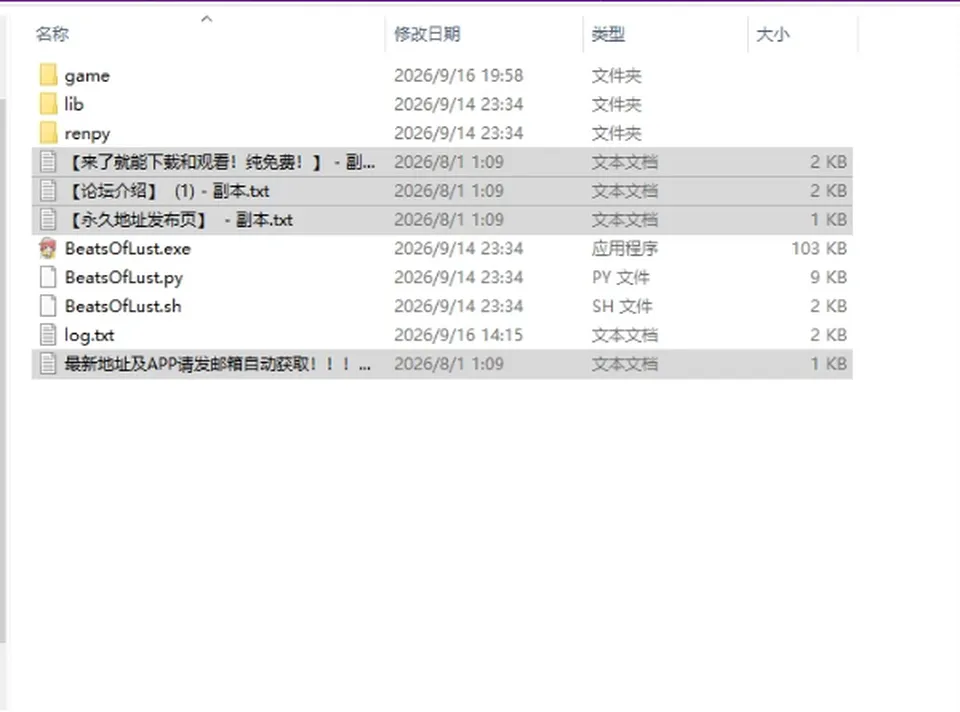The image size is (960, 712).
Task: Click the 最新地址及APP text file icon
Action: [48, 364]
